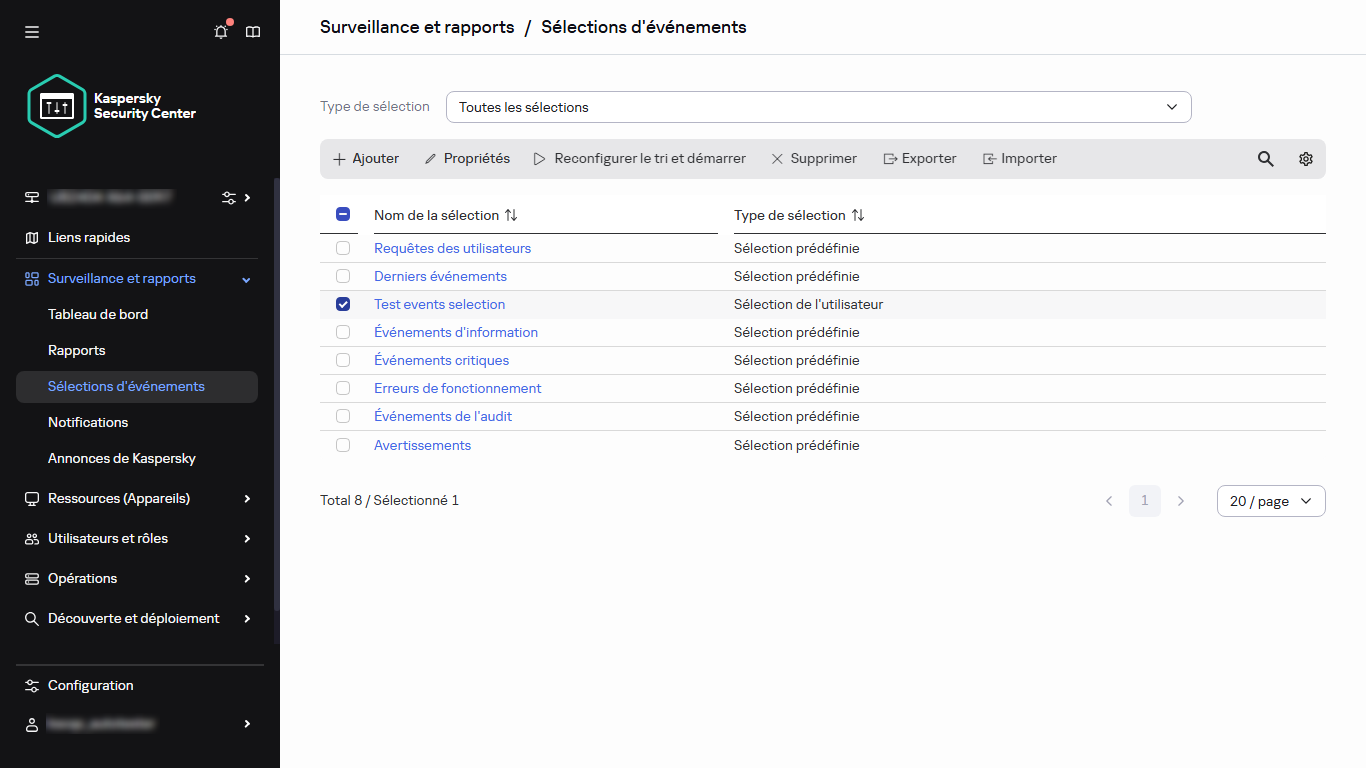Click page number 1 in the pagination
1366x768 pixels.
tap(1145, 500)
